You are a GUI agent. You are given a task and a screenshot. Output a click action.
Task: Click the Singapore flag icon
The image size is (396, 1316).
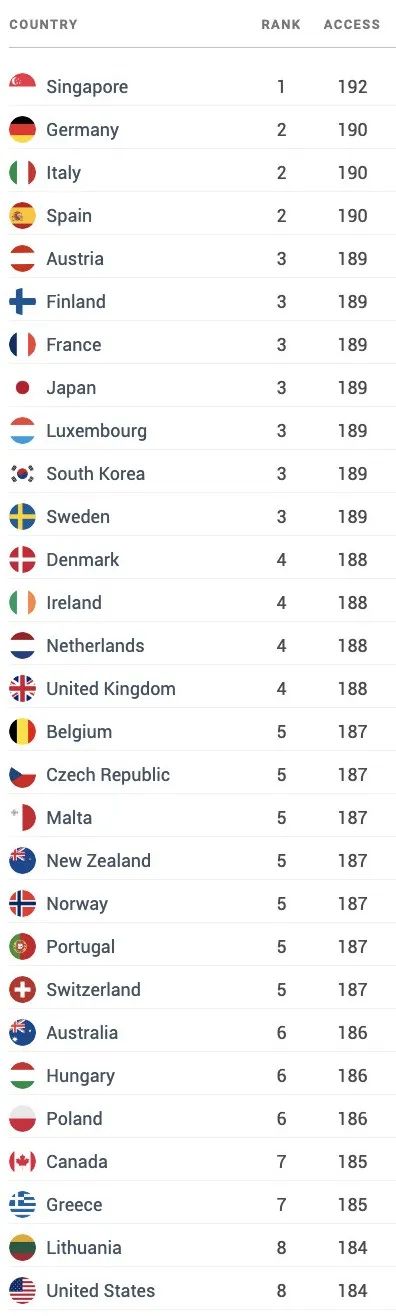pyautogui.click(x=22, y=87)
